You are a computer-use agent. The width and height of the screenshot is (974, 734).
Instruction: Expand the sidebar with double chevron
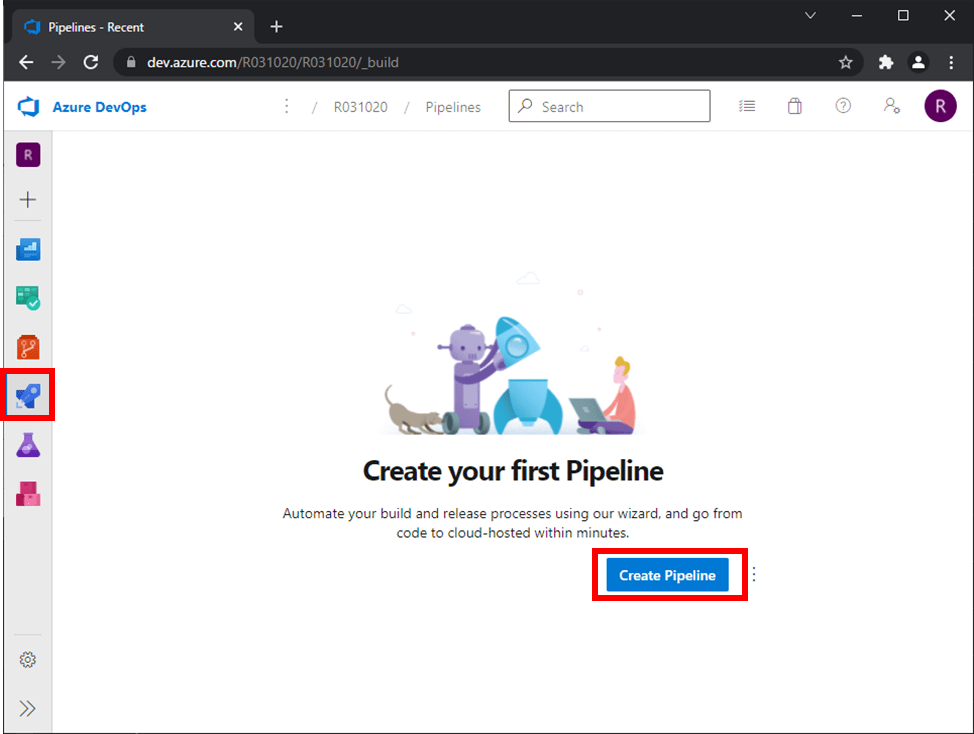coord(28,709)
